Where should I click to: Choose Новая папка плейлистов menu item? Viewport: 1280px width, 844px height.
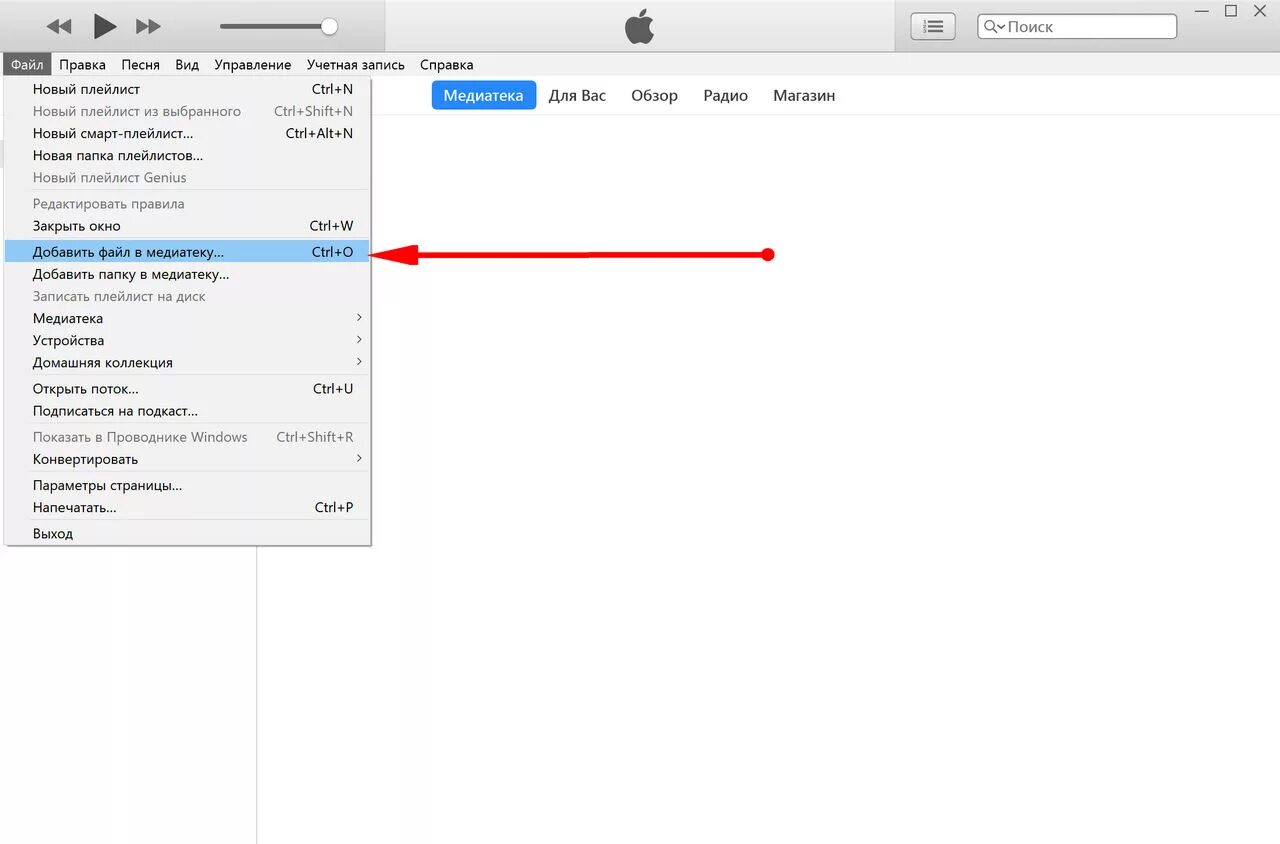click(x=187, y=155)
